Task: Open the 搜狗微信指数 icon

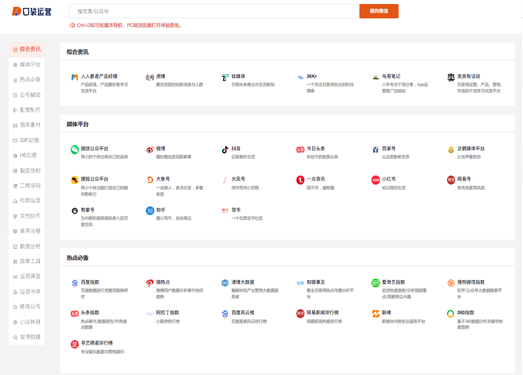Action: click(451, 283)
